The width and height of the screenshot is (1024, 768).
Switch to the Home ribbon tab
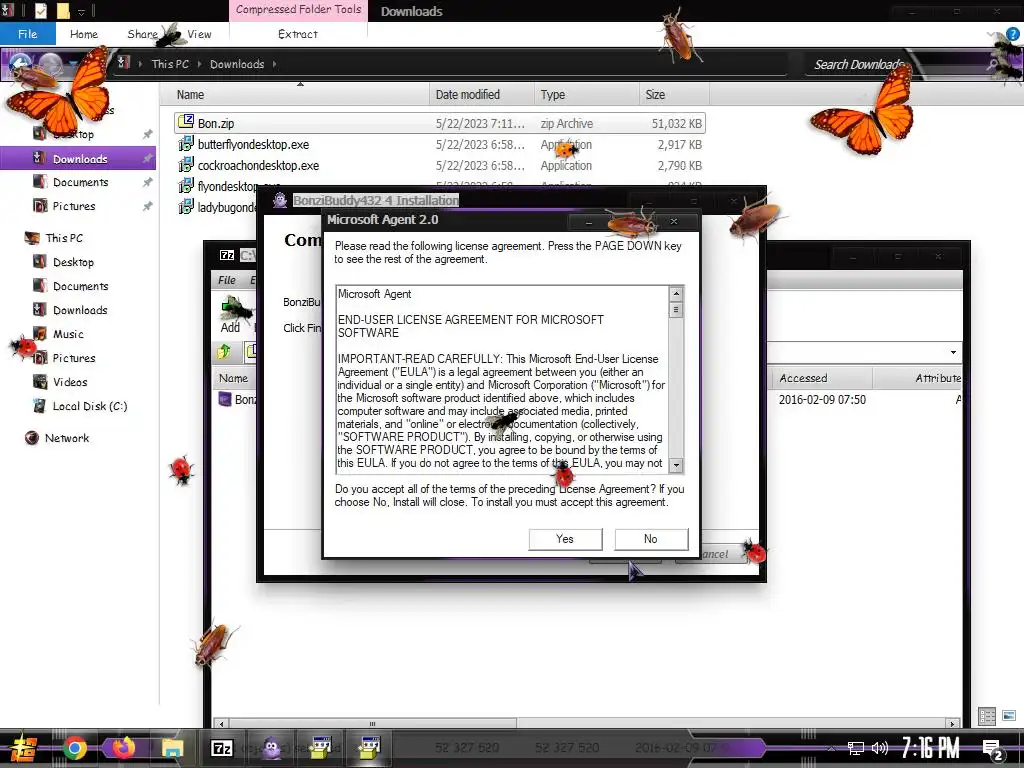(x=84, y=34)
